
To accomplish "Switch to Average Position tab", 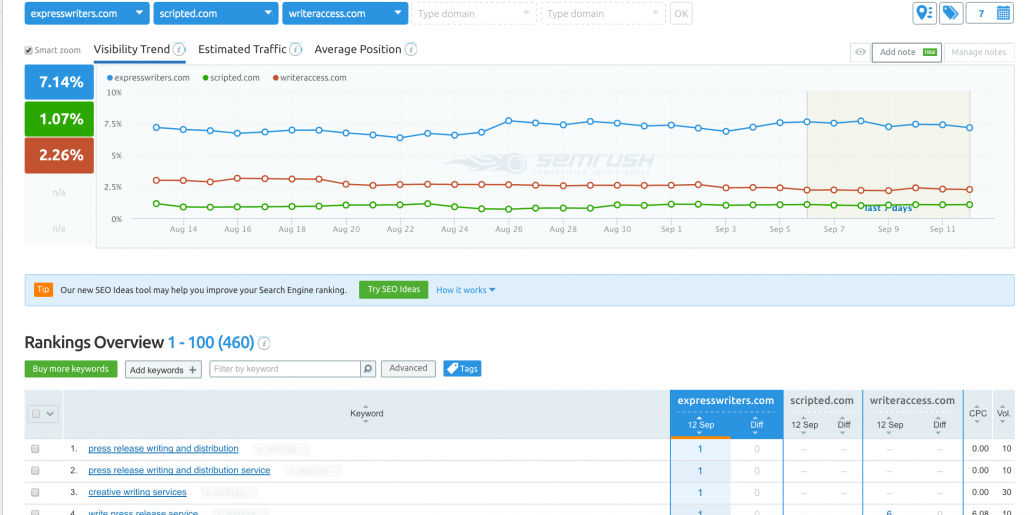I will 358,49.
